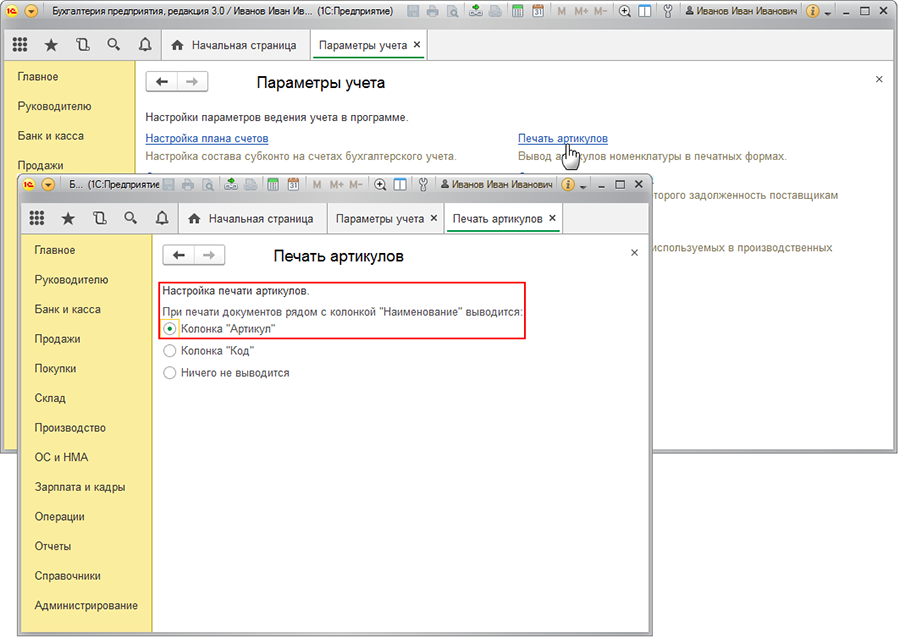Open Продажи section in front window
This screenshot has height=638, width=900.
click(x=57, y=339)
